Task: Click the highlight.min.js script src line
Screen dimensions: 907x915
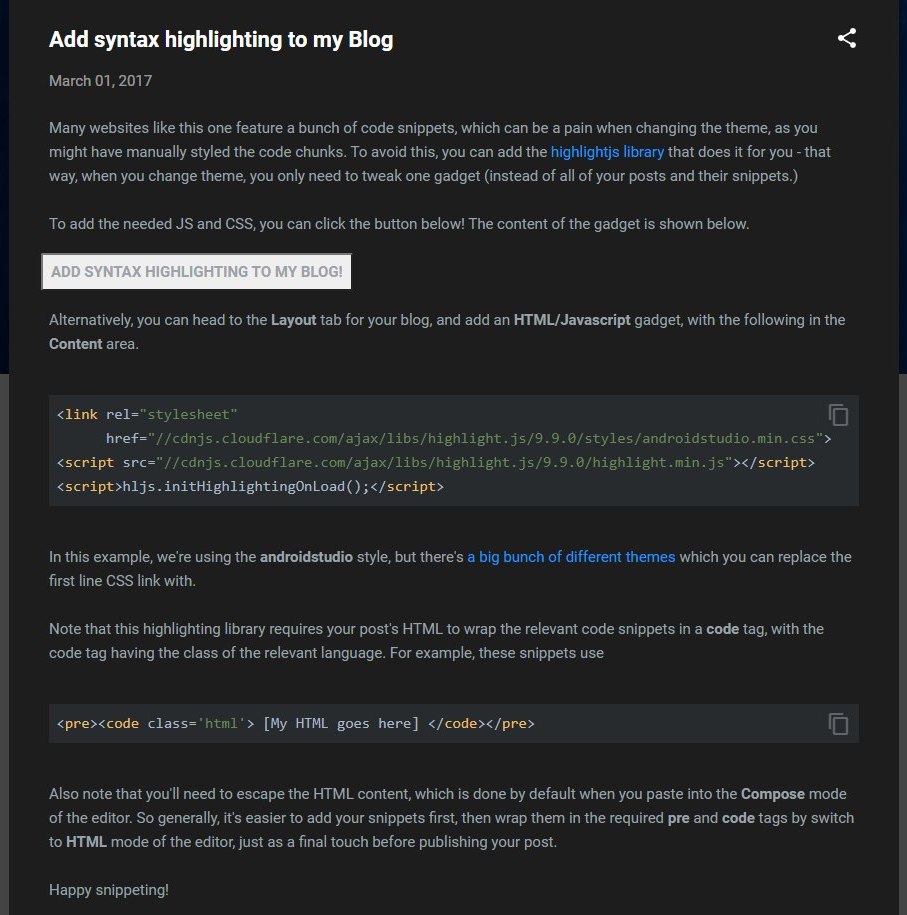Action: click(x=435, y=463)
